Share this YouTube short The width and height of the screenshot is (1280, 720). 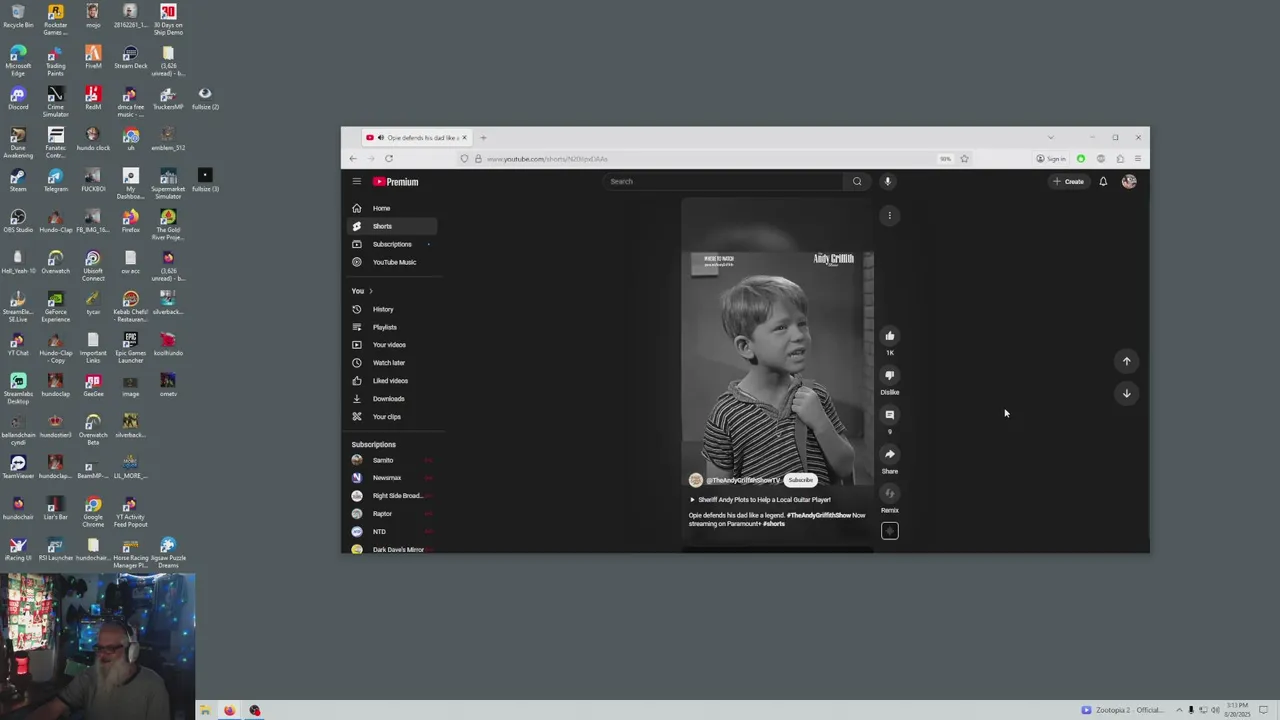click(889, 454)
